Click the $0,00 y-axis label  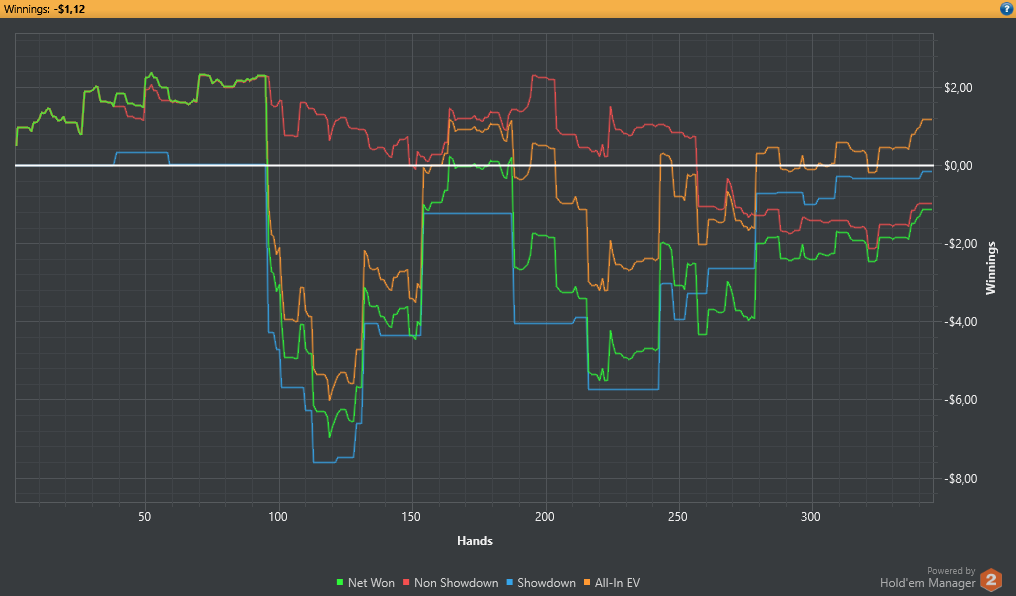pos(958,166)
